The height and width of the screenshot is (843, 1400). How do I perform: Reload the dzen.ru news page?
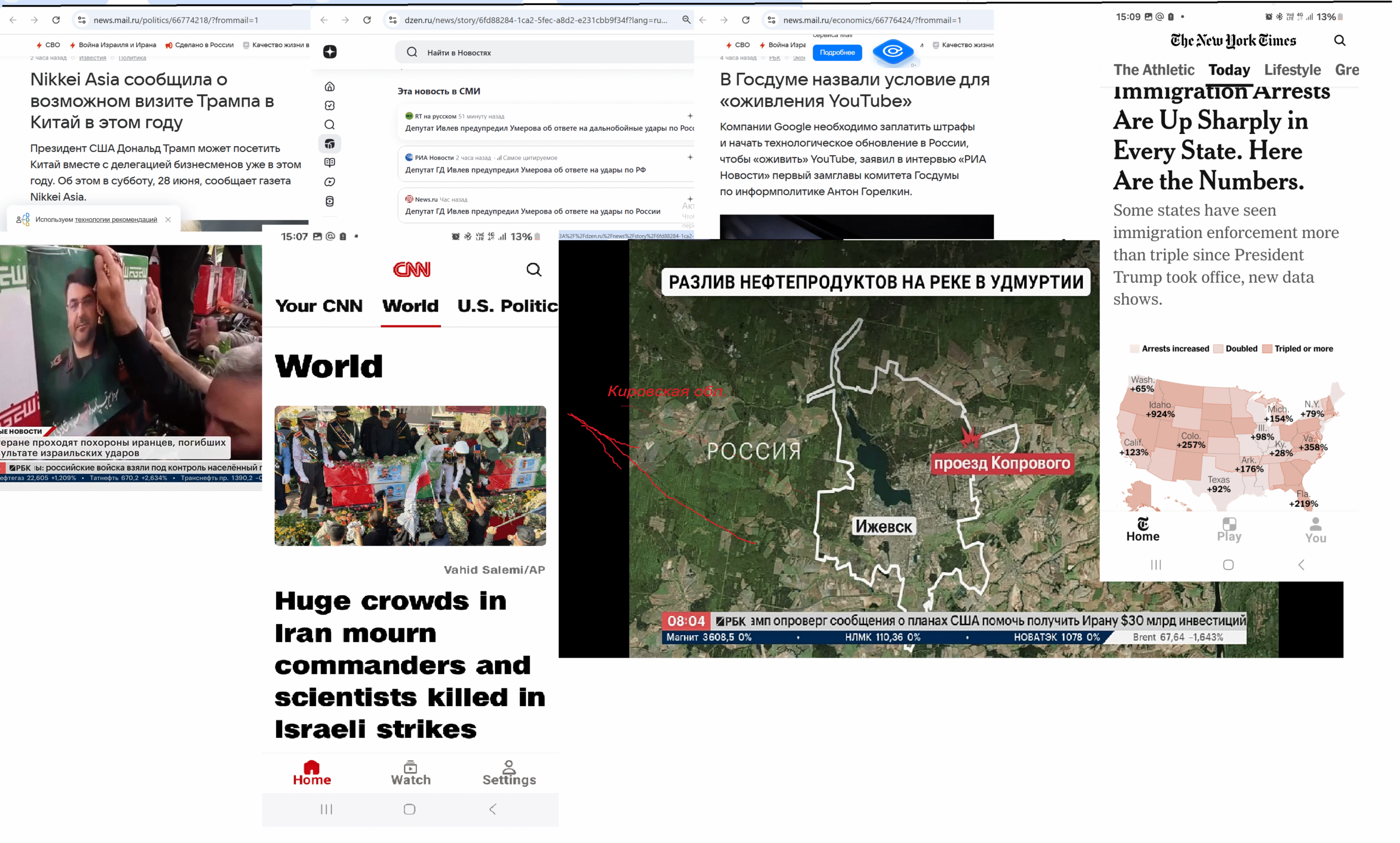pos(367,20)
